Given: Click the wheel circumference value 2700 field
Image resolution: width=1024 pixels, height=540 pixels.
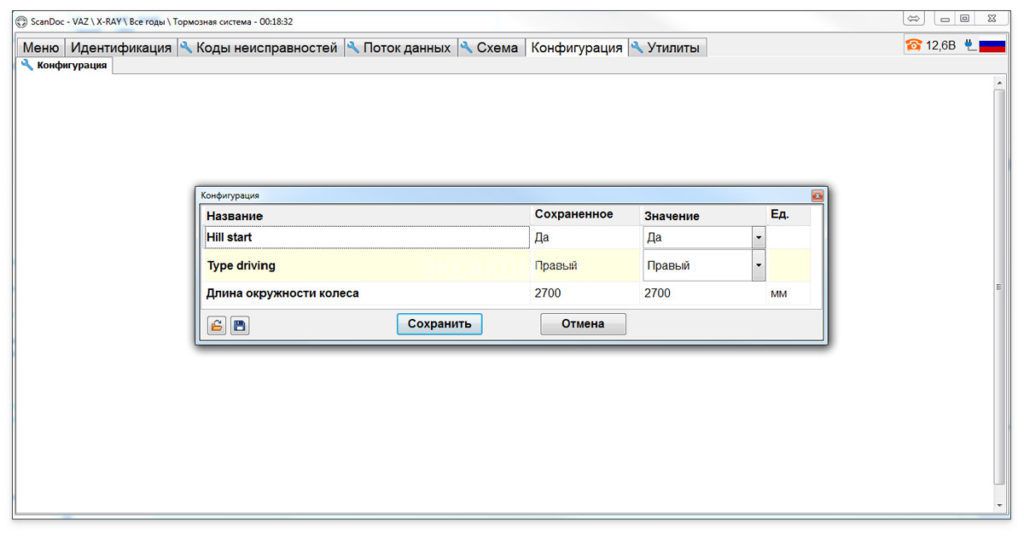Looking at the screenshot, I should (x=700, y=294).
